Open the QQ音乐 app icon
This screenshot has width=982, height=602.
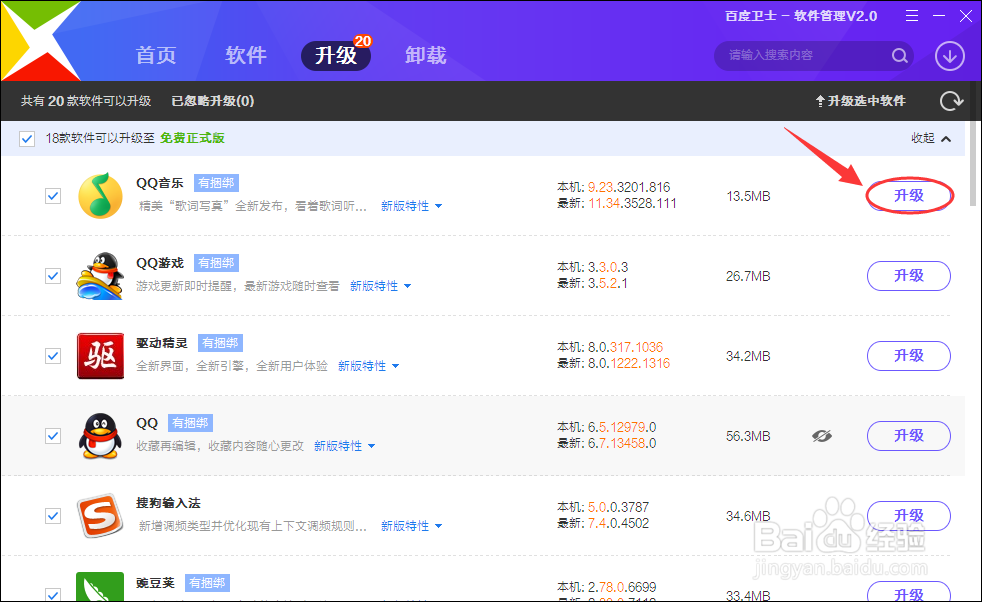coord(100,195)
